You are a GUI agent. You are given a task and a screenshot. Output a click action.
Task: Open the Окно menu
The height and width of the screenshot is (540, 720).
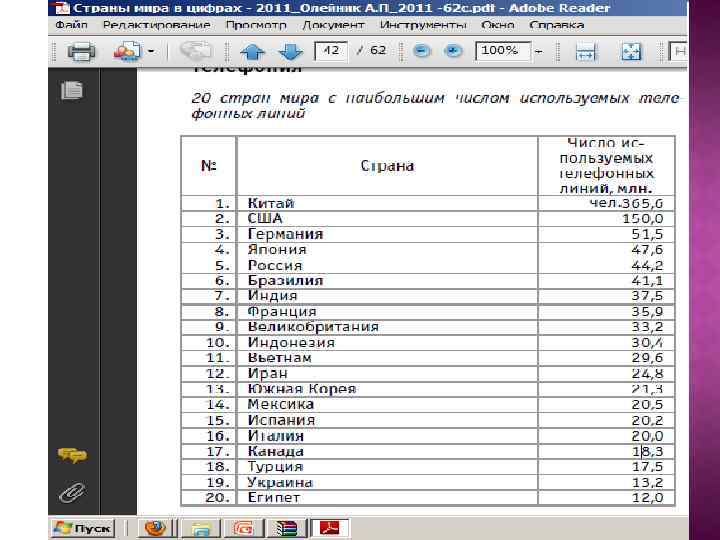[x=498, y=25]
